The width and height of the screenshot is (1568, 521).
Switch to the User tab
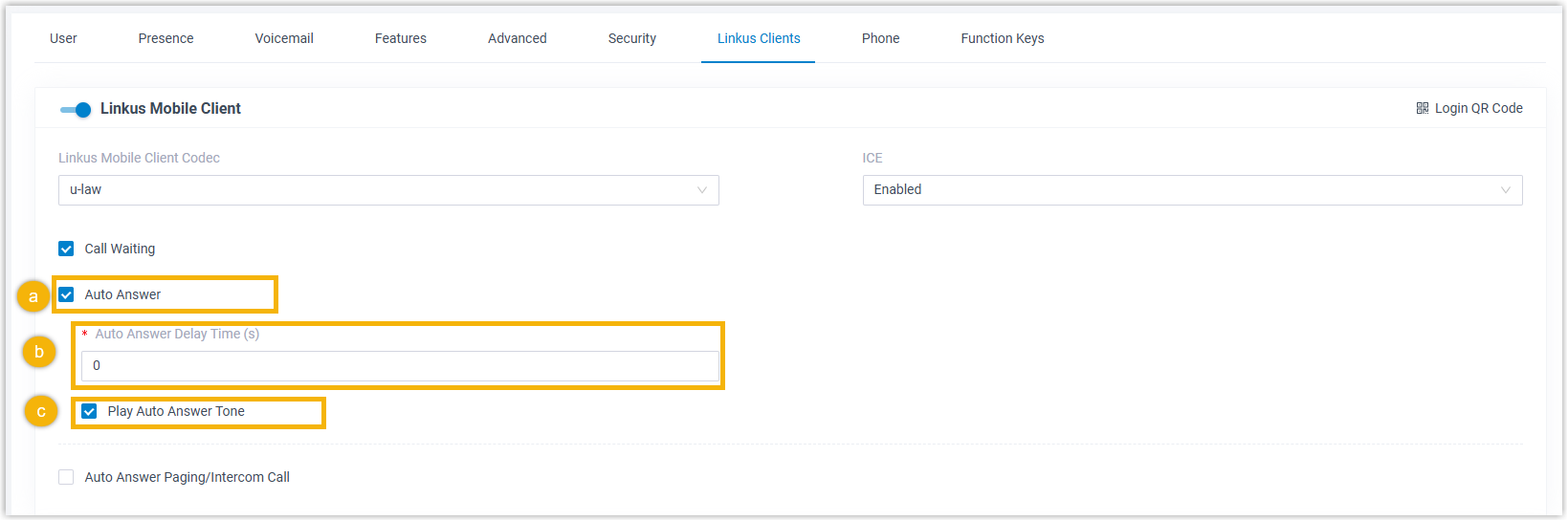click(63, 38)
